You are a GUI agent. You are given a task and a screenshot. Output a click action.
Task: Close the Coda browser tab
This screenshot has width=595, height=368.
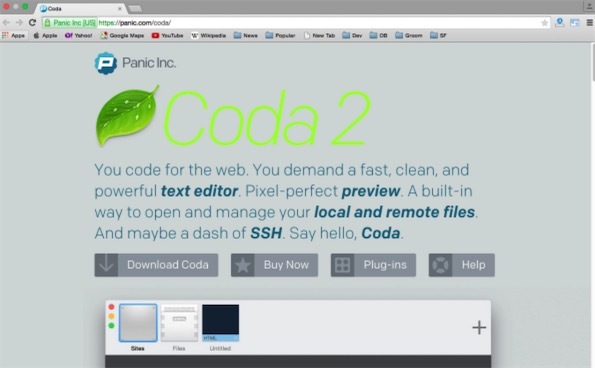120,8
